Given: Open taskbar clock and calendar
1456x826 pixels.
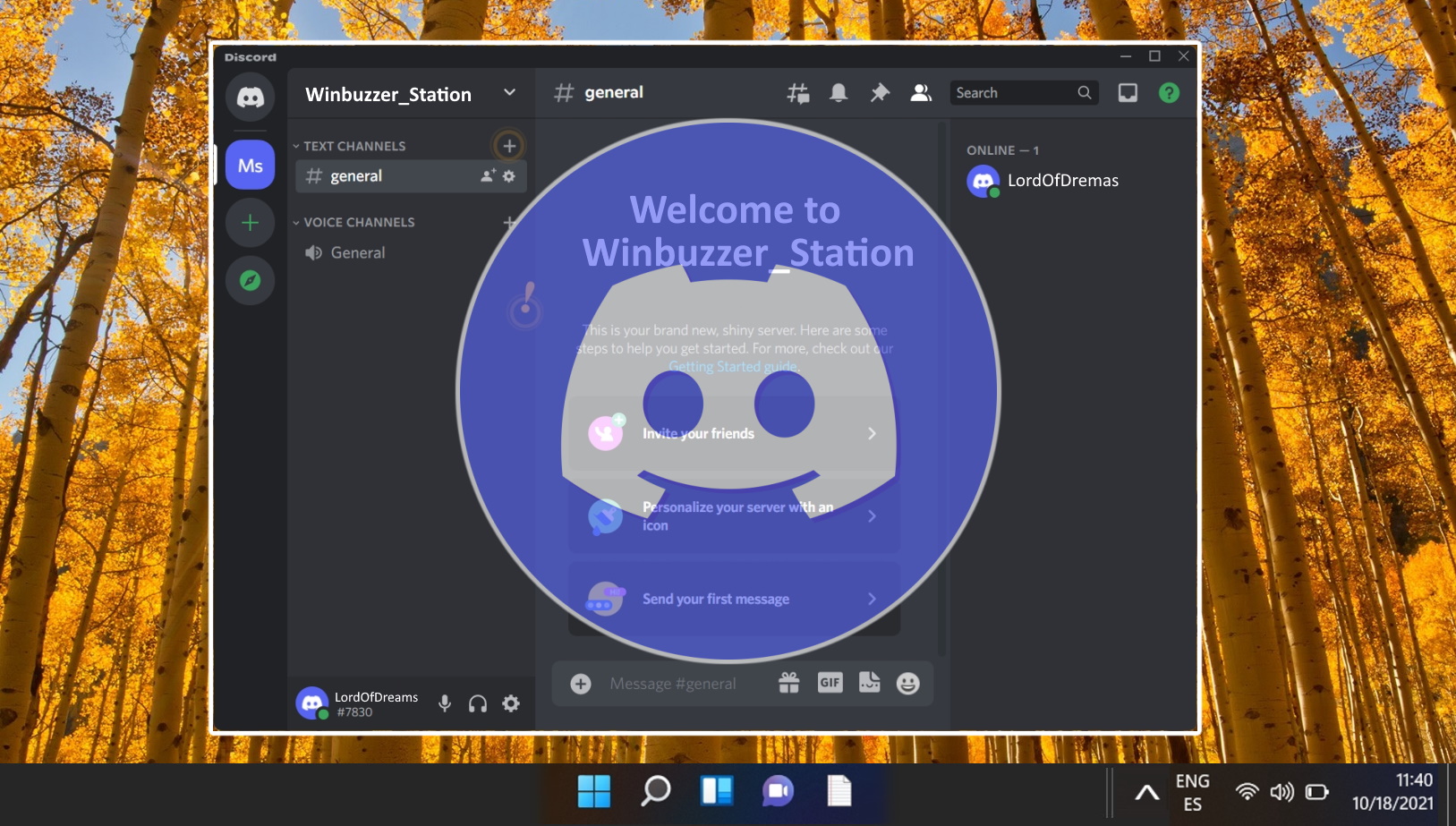Looking at the screenshot, I should tap(1392, 792).
